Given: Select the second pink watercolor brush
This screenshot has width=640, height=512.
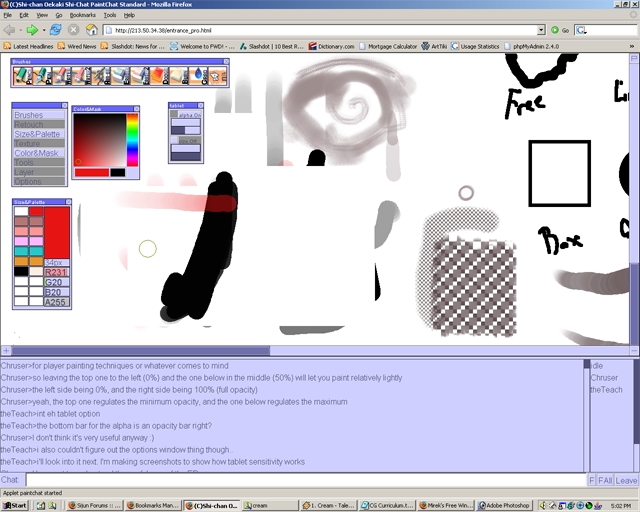Looking at the screenshot, I should (81, 76).
